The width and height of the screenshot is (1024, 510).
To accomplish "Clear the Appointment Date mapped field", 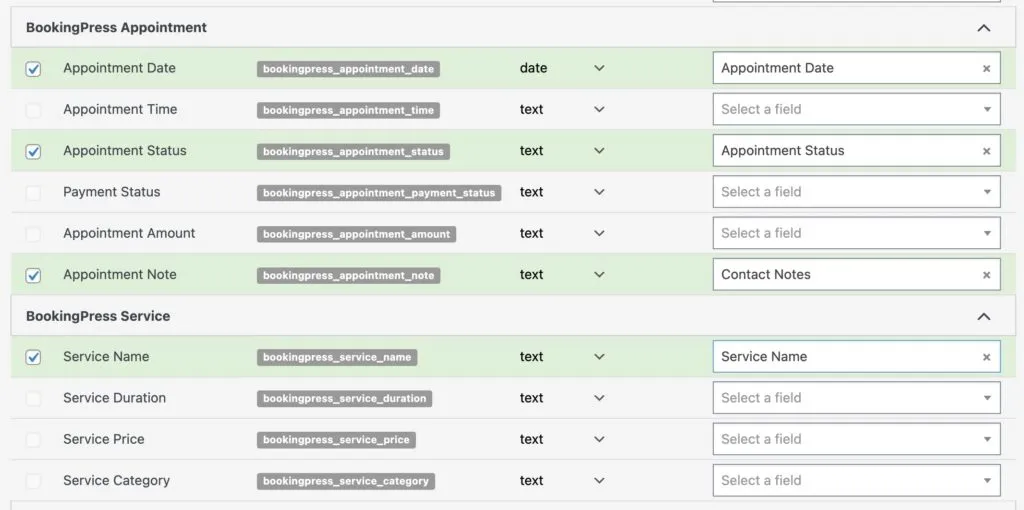I will [986, 69].
